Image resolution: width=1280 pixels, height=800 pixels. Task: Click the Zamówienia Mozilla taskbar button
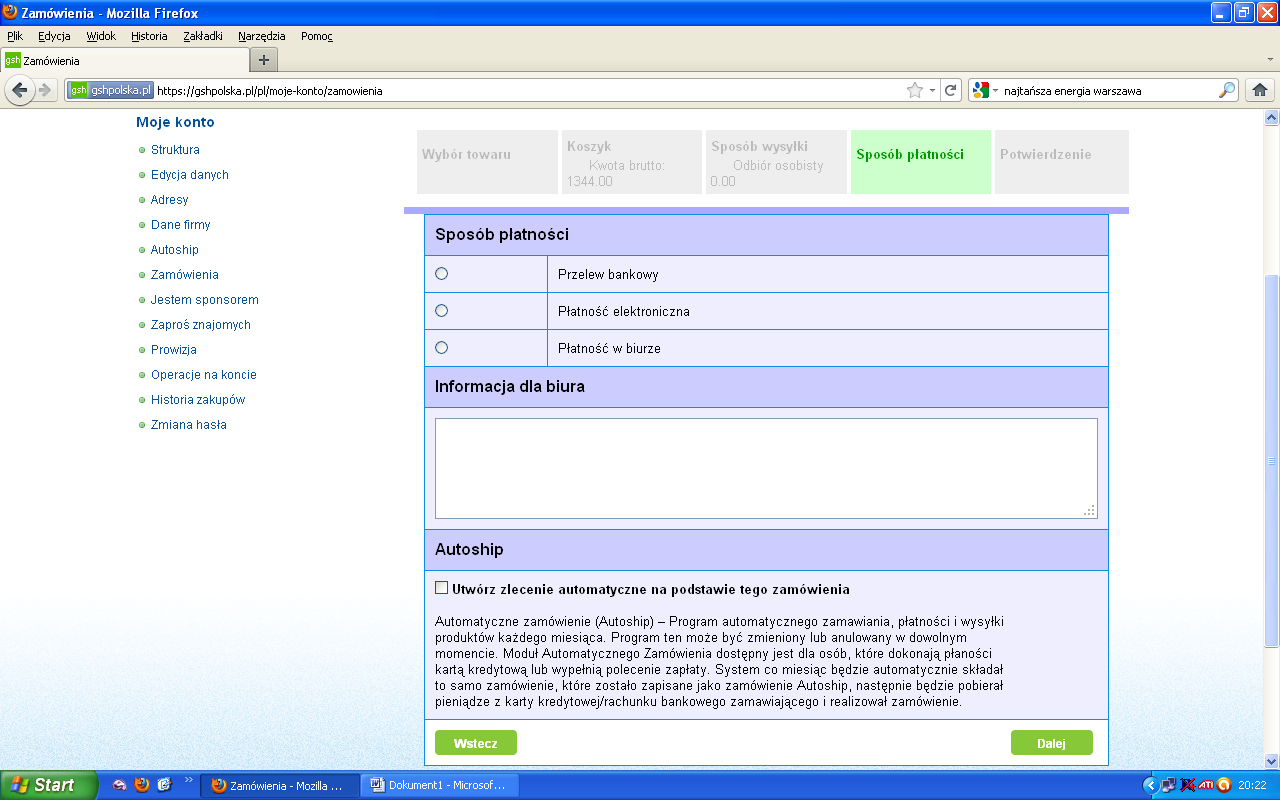280,785
